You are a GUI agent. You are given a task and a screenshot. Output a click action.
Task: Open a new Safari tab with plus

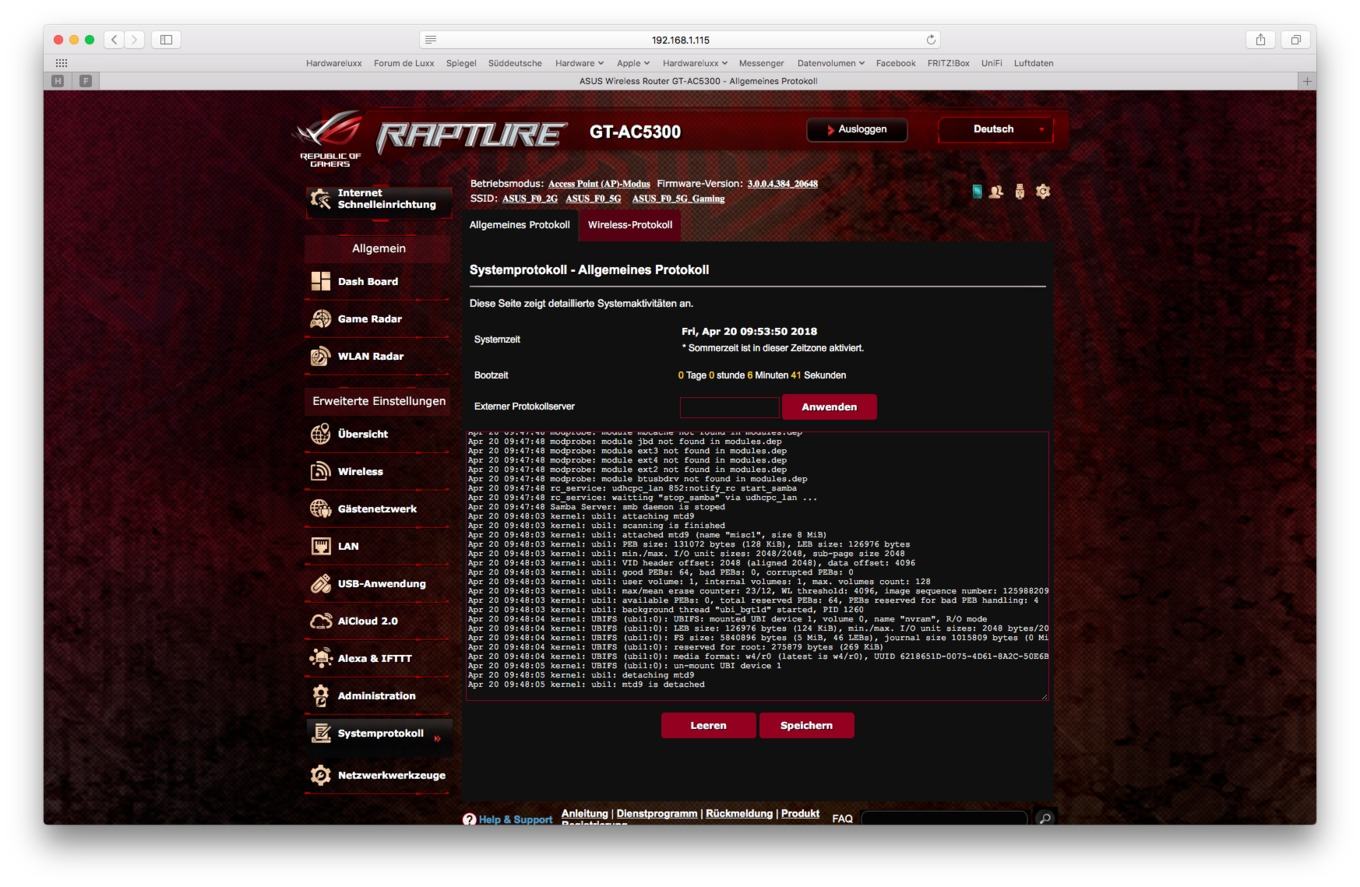tap(1306, 81)
